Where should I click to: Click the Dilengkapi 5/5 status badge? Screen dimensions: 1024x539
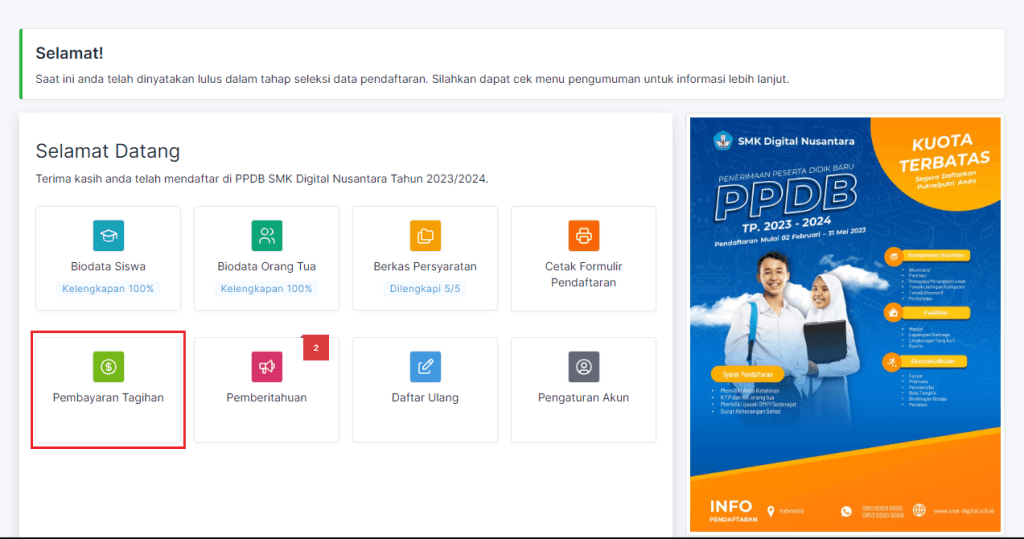[425, 289]
